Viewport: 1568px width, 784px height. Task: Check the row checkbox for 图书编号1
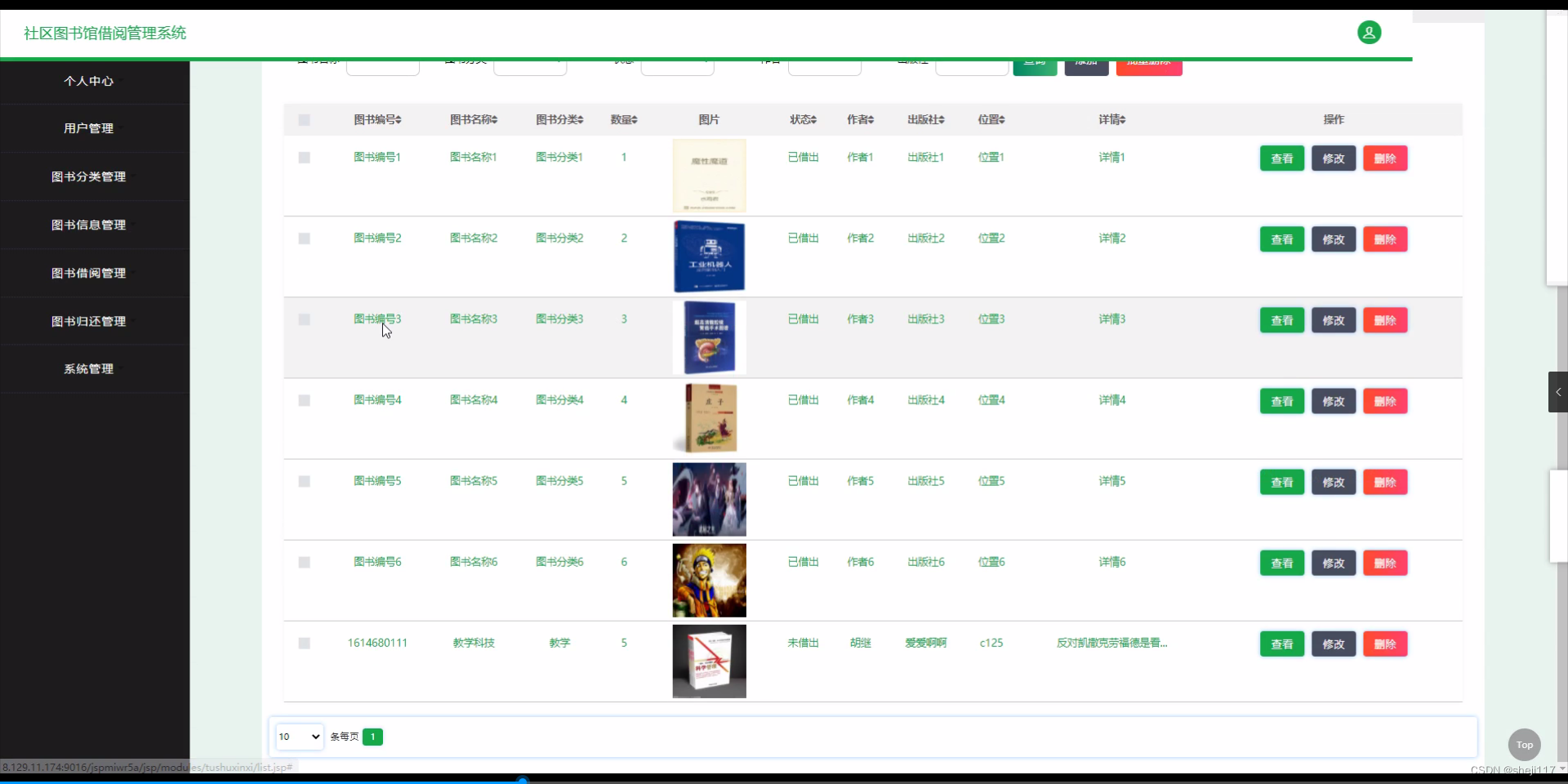click(304, 158)
